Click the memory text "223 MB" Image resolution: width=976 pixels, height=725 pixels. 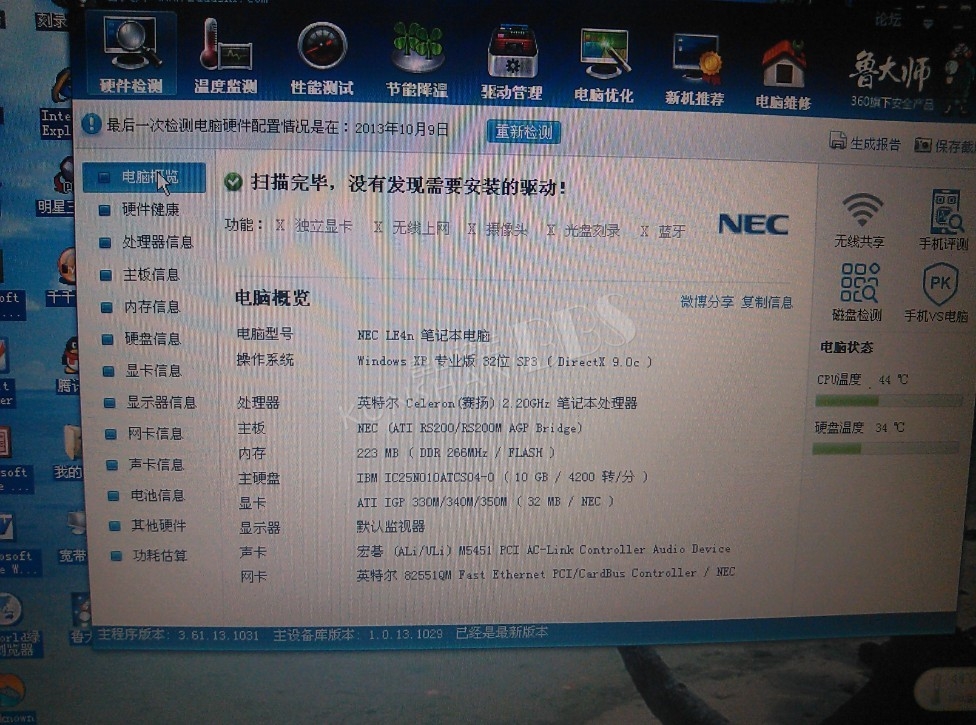(378, 452)
